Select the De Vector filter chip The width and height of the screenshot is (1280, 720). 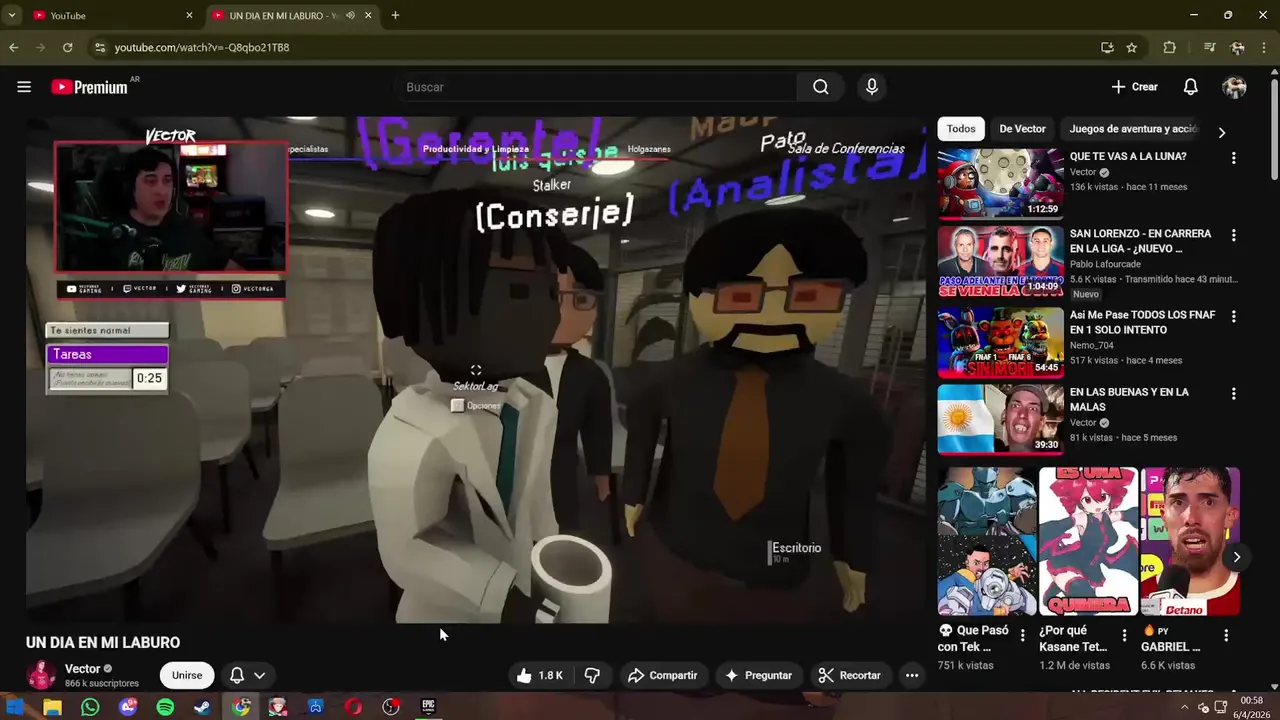pos(1022,129)
